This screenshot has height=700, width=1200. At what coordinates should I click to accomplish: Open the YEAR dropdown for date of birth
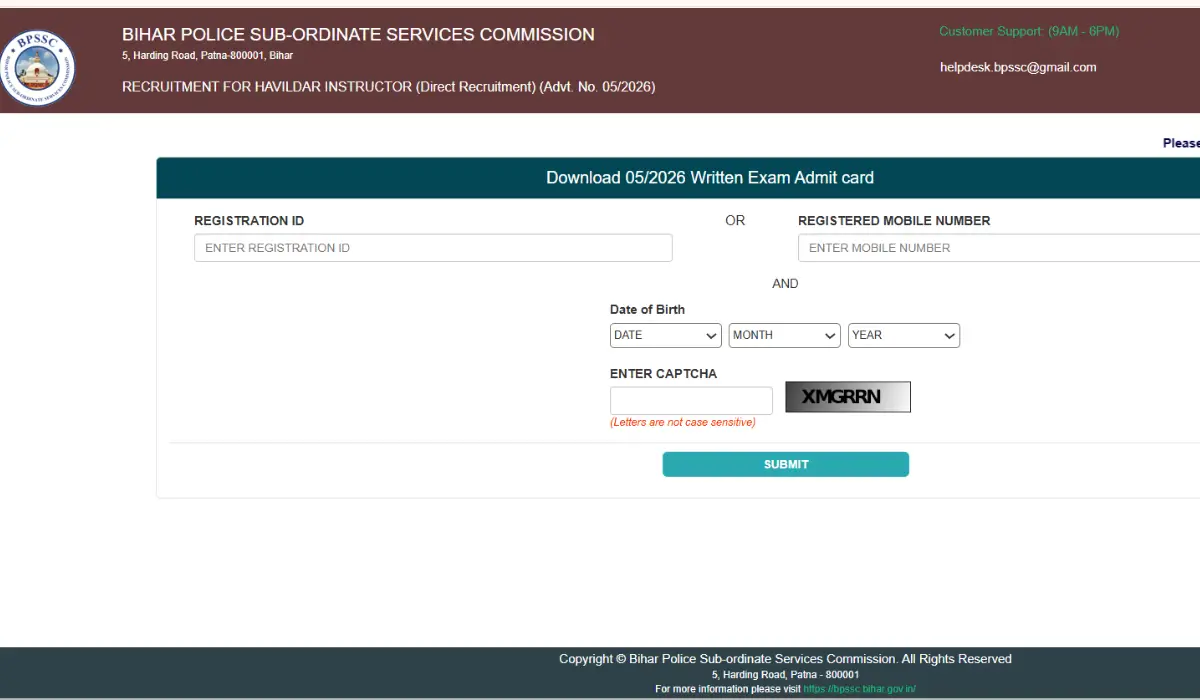(x=904, y=335)
